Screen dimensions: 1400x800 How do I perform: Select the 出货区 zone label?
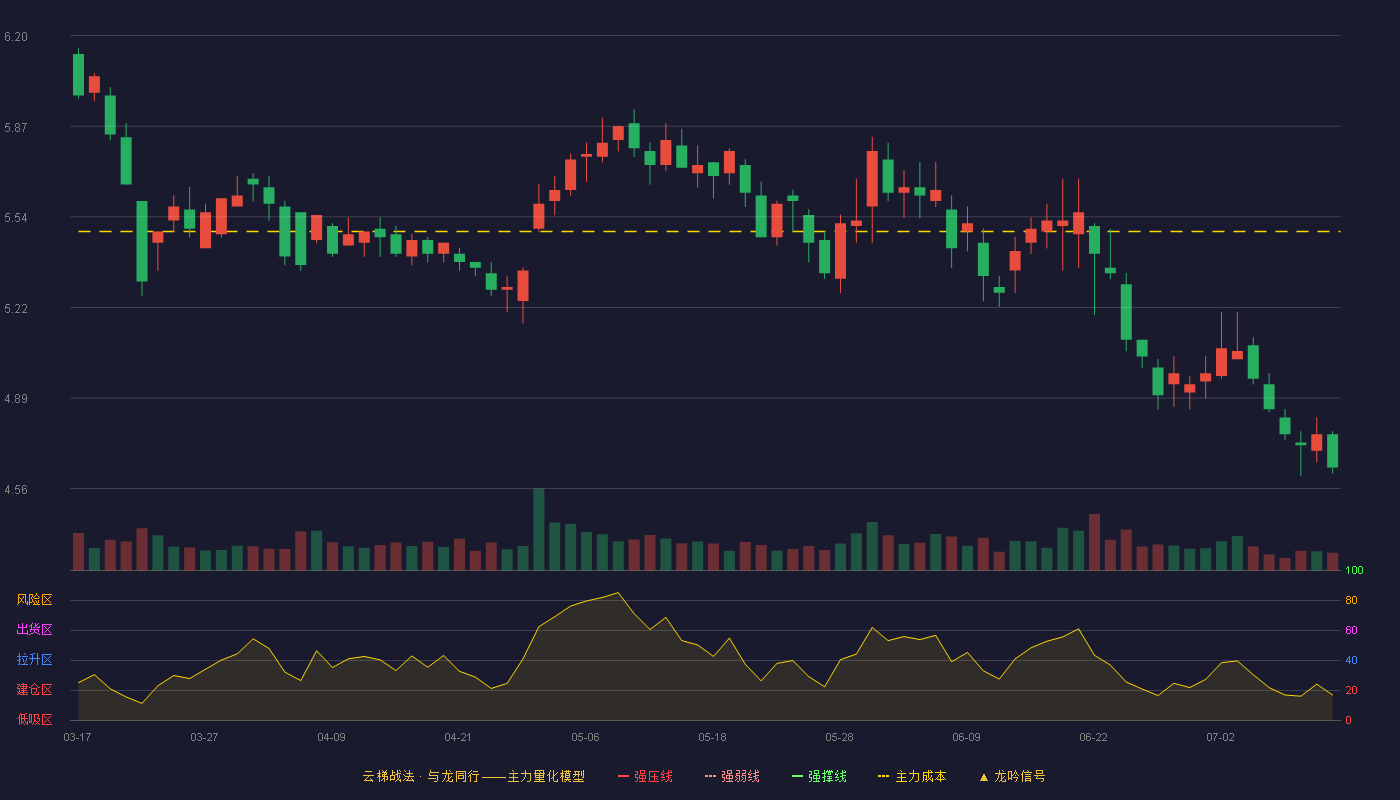(x=34, y=630)
